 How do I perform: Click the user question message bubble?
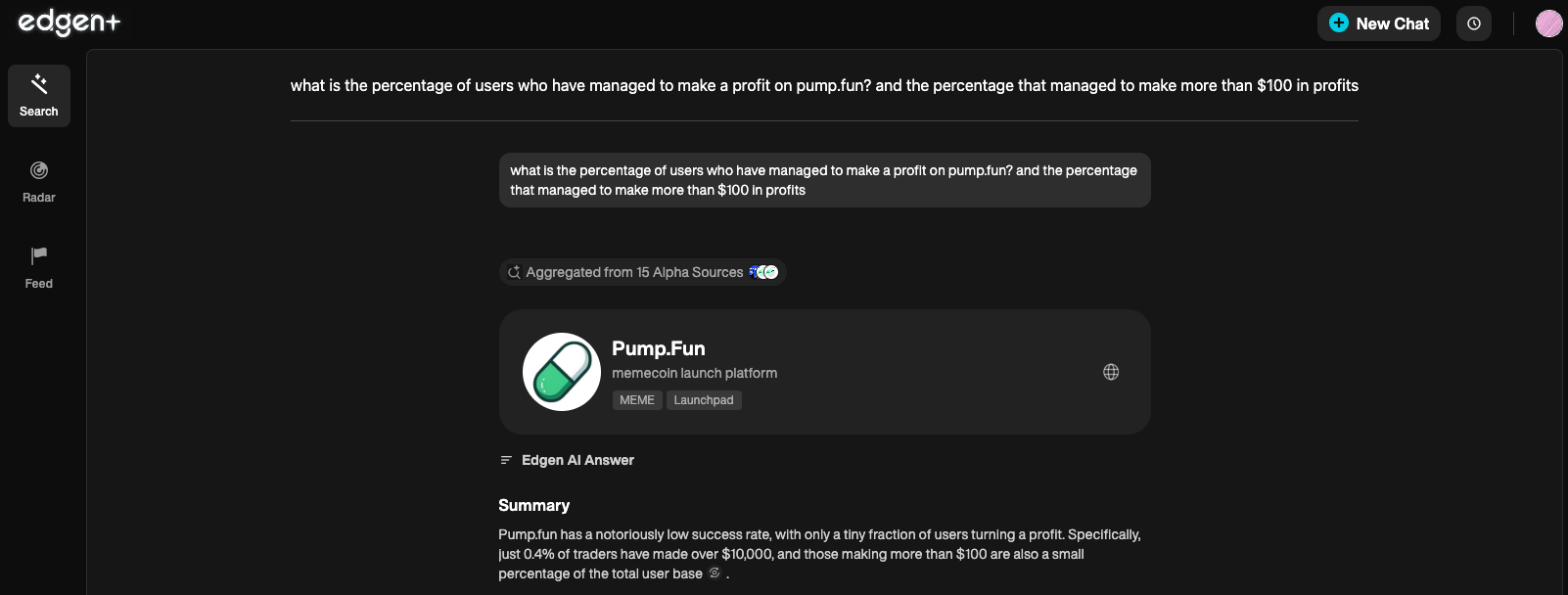824,180
